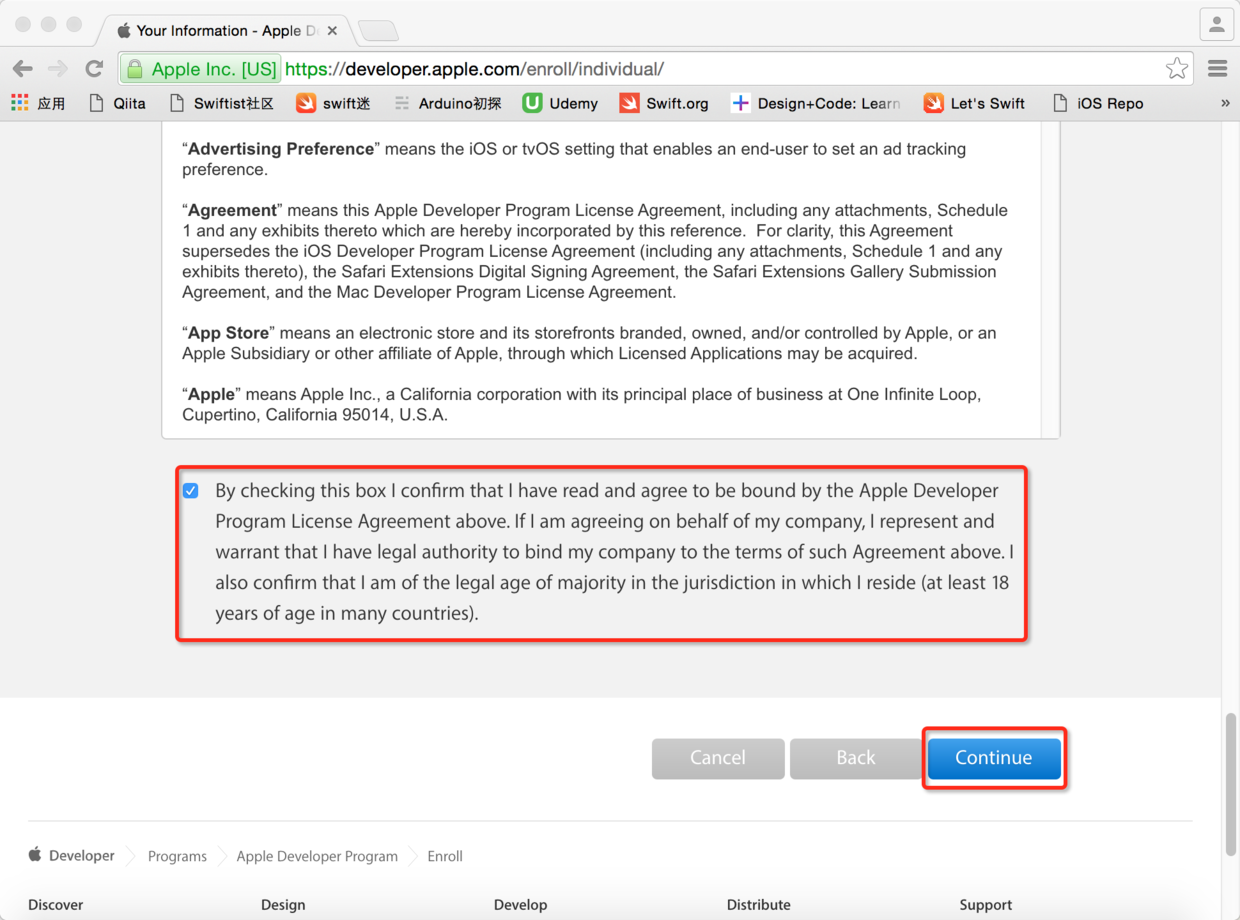Click the Design footer heading
The width and height of the screenshot is (1240, 920).
pos(283,905)
